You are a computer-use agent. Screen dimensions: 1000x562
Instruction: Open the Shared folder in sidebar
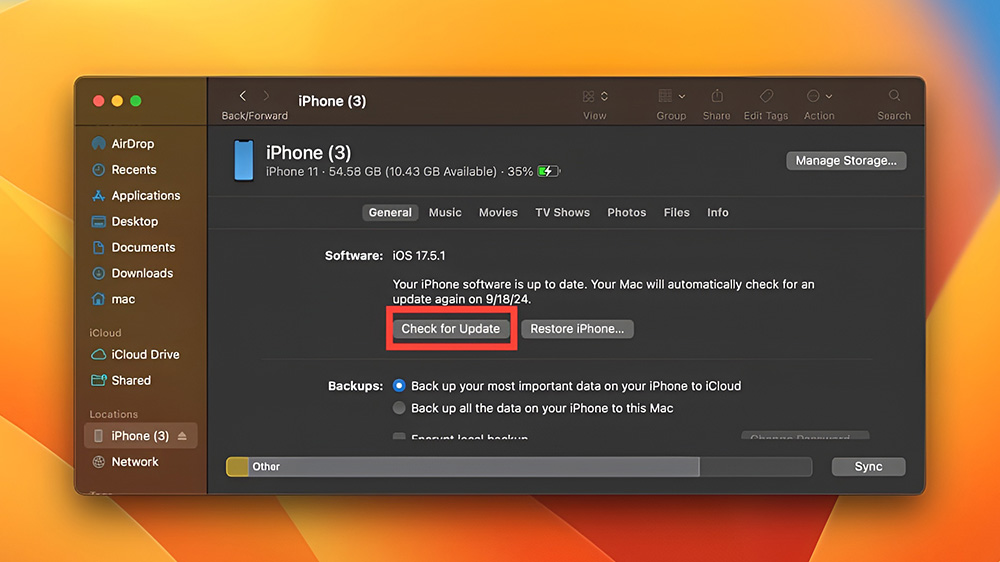pyautogui.click(x=121, y=380)
